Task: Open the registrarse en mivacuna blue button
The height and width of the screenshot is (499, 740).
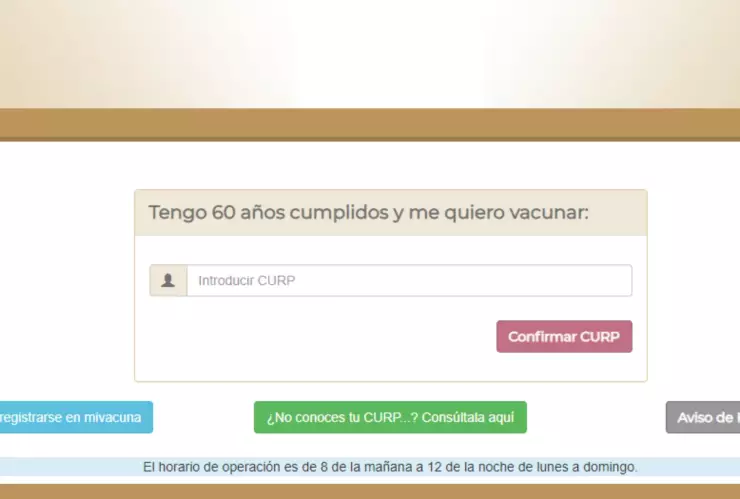Action: (74, 417)
